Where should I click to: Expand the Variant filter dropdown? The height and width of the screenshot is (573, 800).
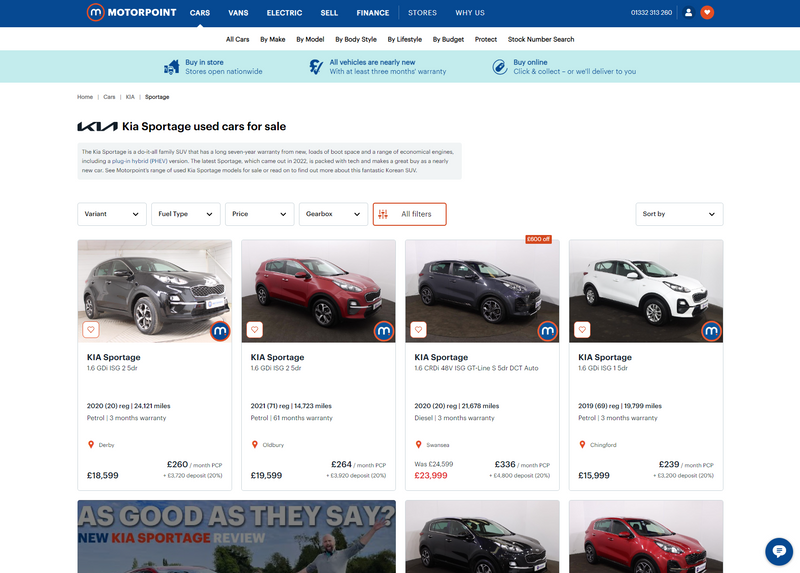point(112,214)
